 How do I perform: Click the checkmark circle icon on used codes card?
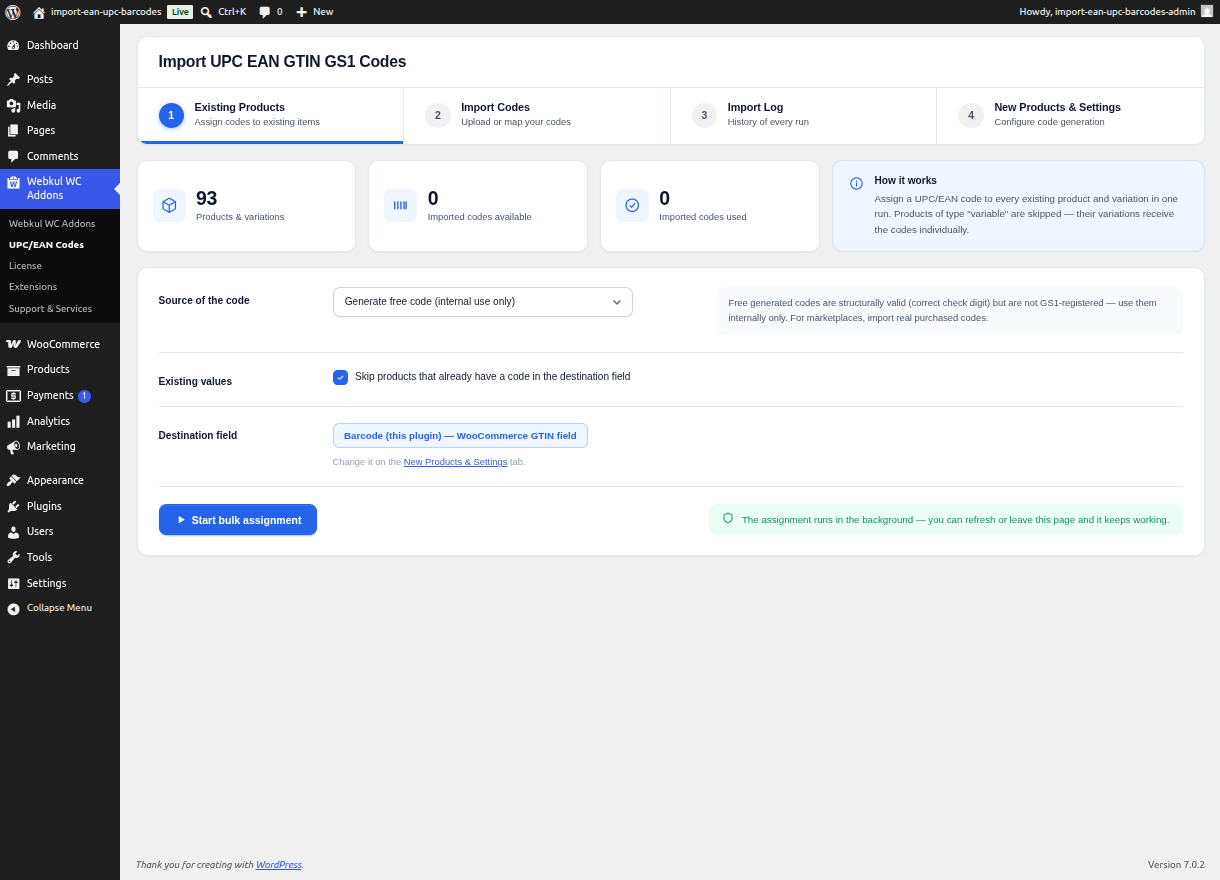pos(632,205)
